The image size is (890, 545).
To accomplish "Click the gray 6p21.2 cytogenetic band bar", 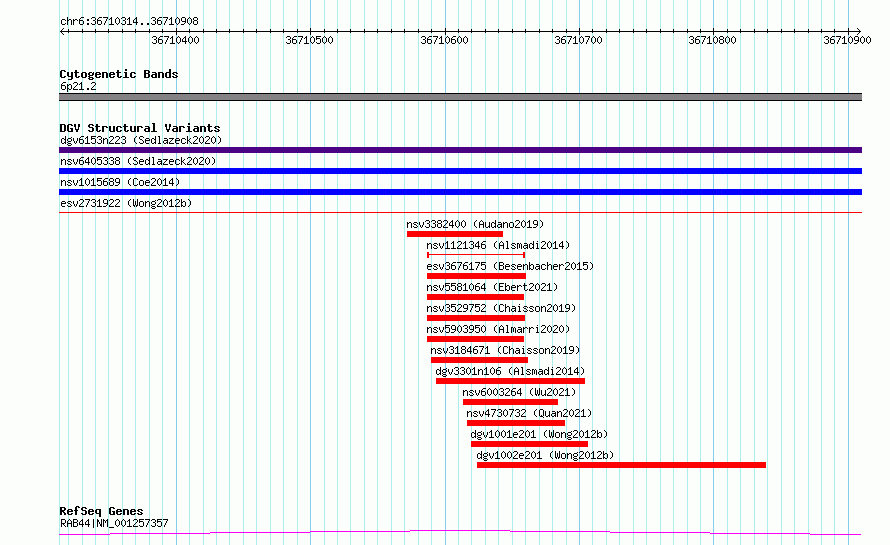I will (x=460, y=97).
